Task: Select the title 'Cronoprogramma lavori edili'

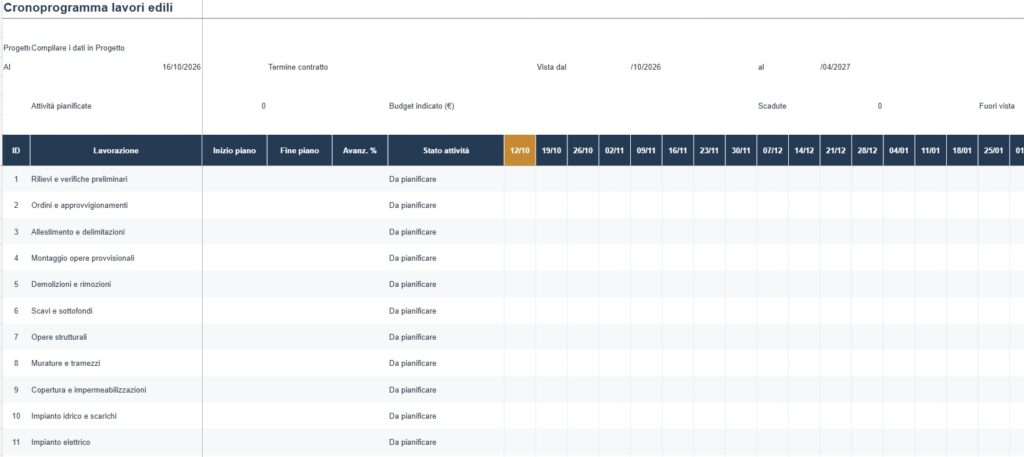Action: 88,8
